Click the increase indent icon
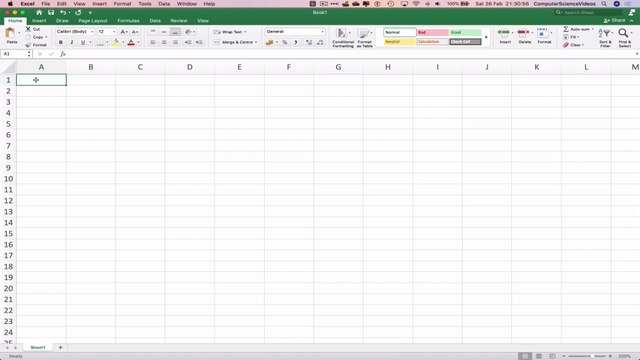The height and width of the screenshot is (360, 640). [x=199, y=42]
